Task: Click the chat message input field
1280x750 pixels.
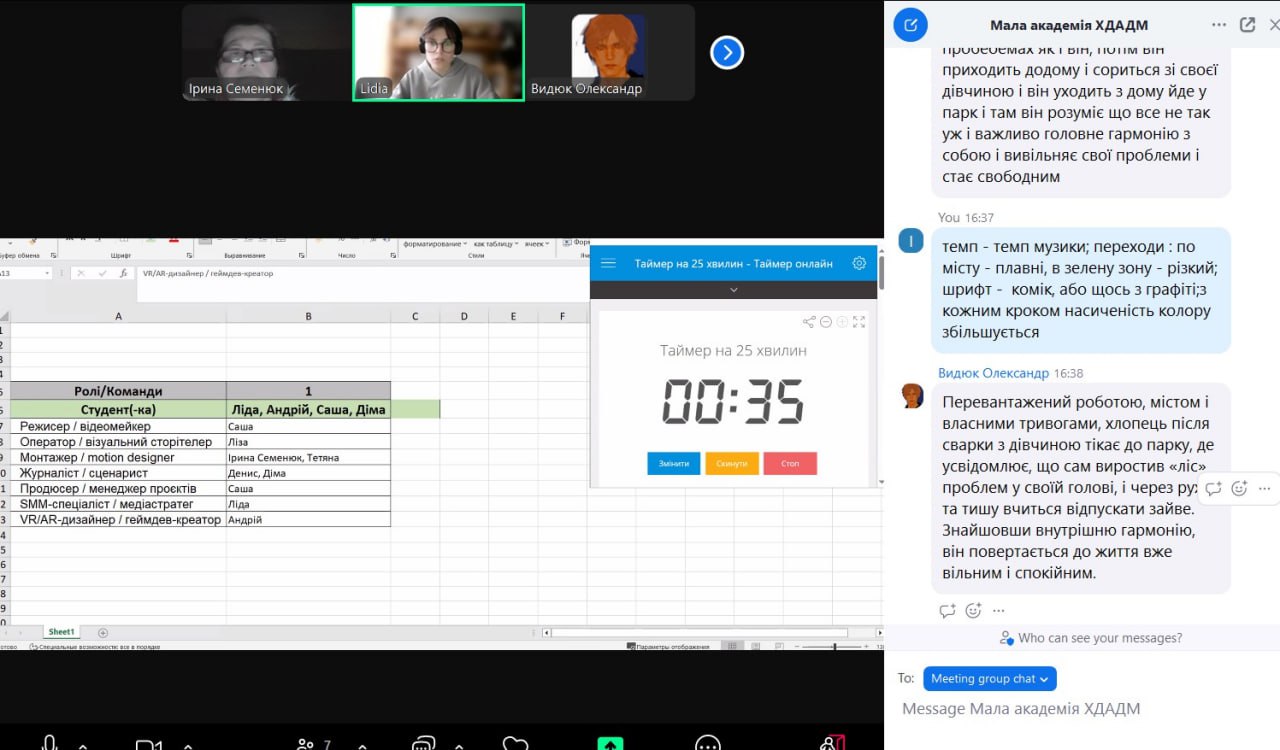Action: pyautogui.click(x=1080, y=709)
